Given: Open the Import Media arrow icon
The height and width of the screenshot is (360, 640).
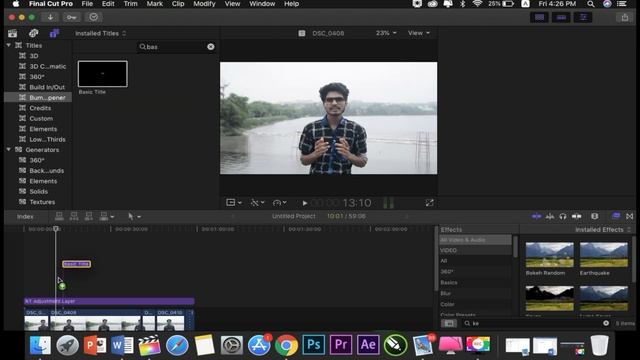Looking at the screenshot, I should coord(50,17).
